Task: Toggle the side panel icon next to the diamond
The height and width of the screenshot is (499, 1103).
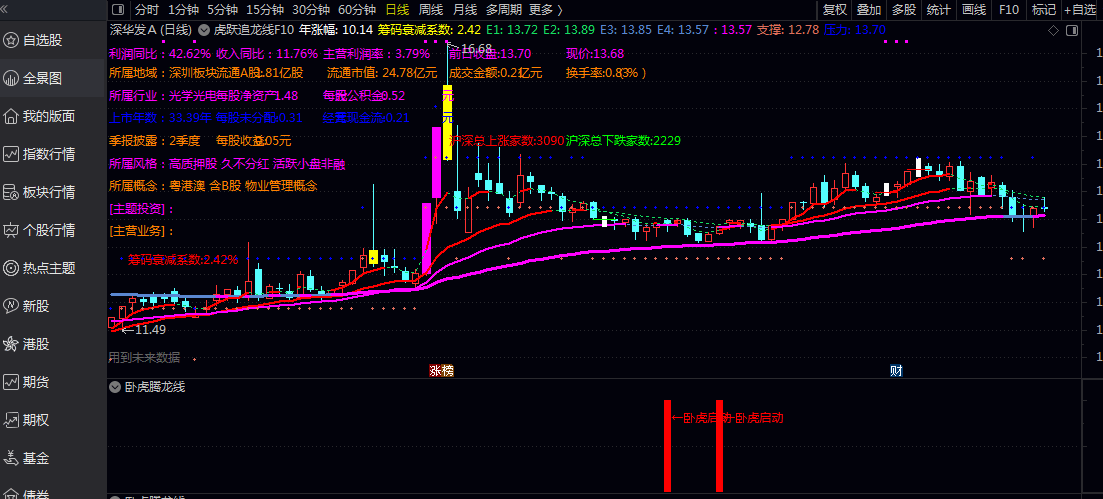Action: [1071, 30]
